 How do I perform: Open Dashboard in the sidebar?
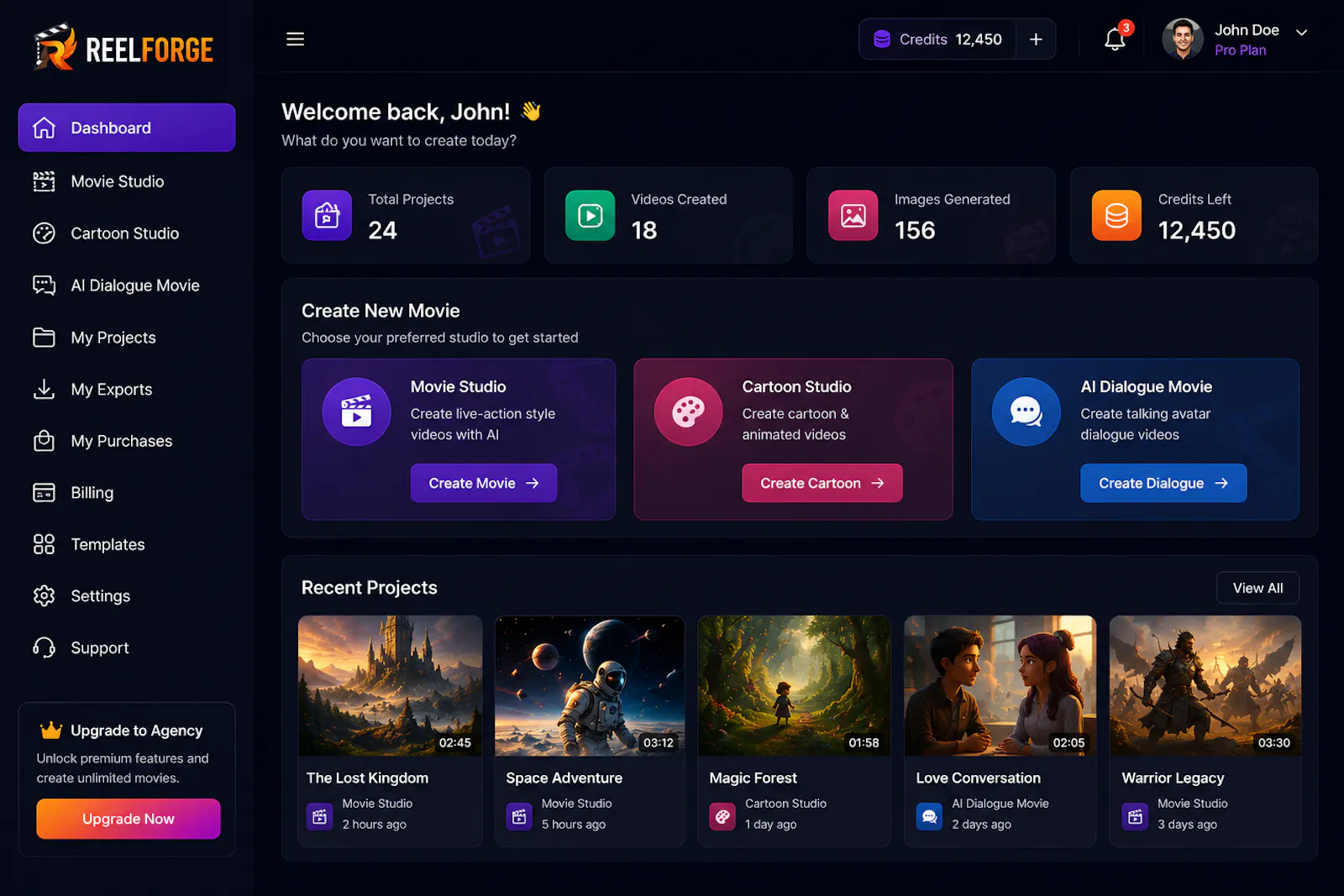point(127,128)
